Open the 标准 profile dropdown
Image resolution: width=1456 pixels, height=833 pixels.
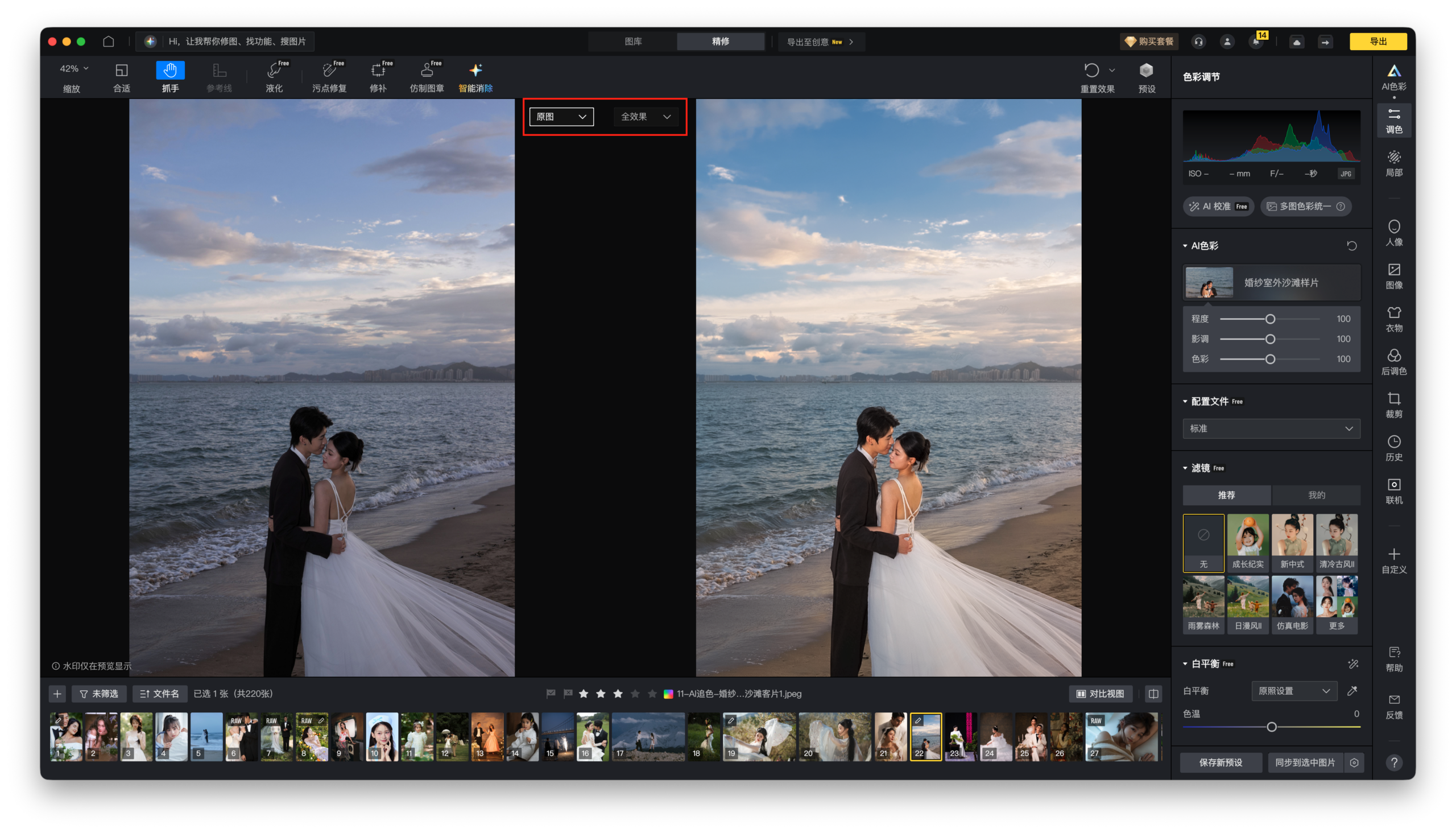pyautogui.click(x=1271, y=428)
